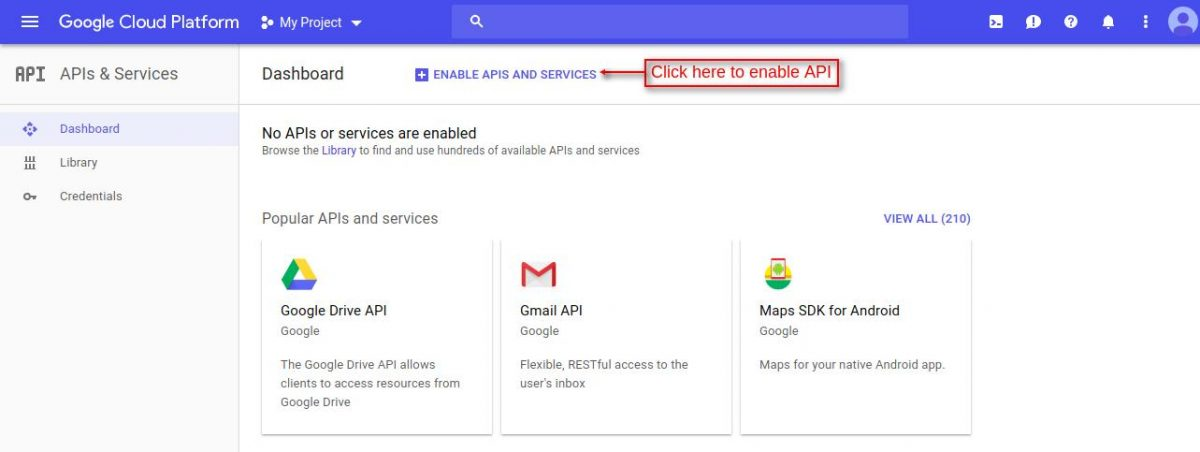1200x452 pixels.
Task: Expand the My Project selector dropdown
Action: [x=311, y=22]
